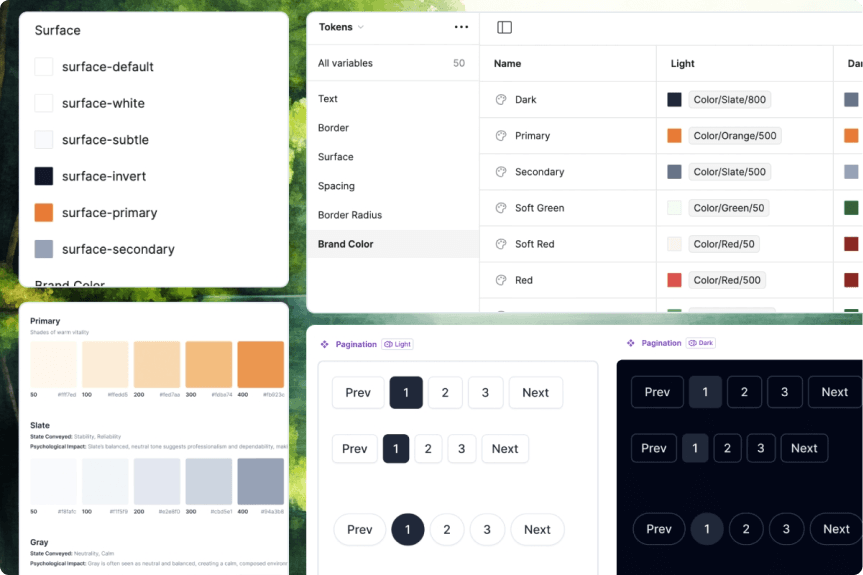Screen dimensions: 863x575
Task: Pick the dark surface-invert color swatch
Action: click(x=44, y=176)
